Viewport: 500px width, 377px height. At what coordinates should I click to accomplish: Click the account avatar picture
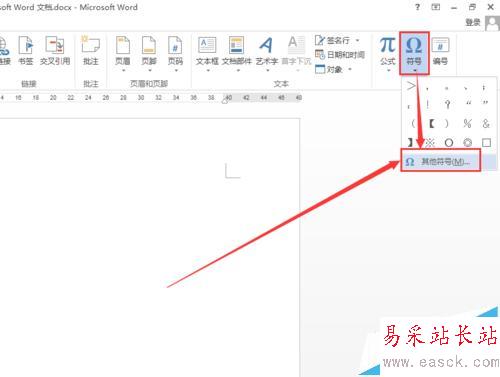[492, 23]
